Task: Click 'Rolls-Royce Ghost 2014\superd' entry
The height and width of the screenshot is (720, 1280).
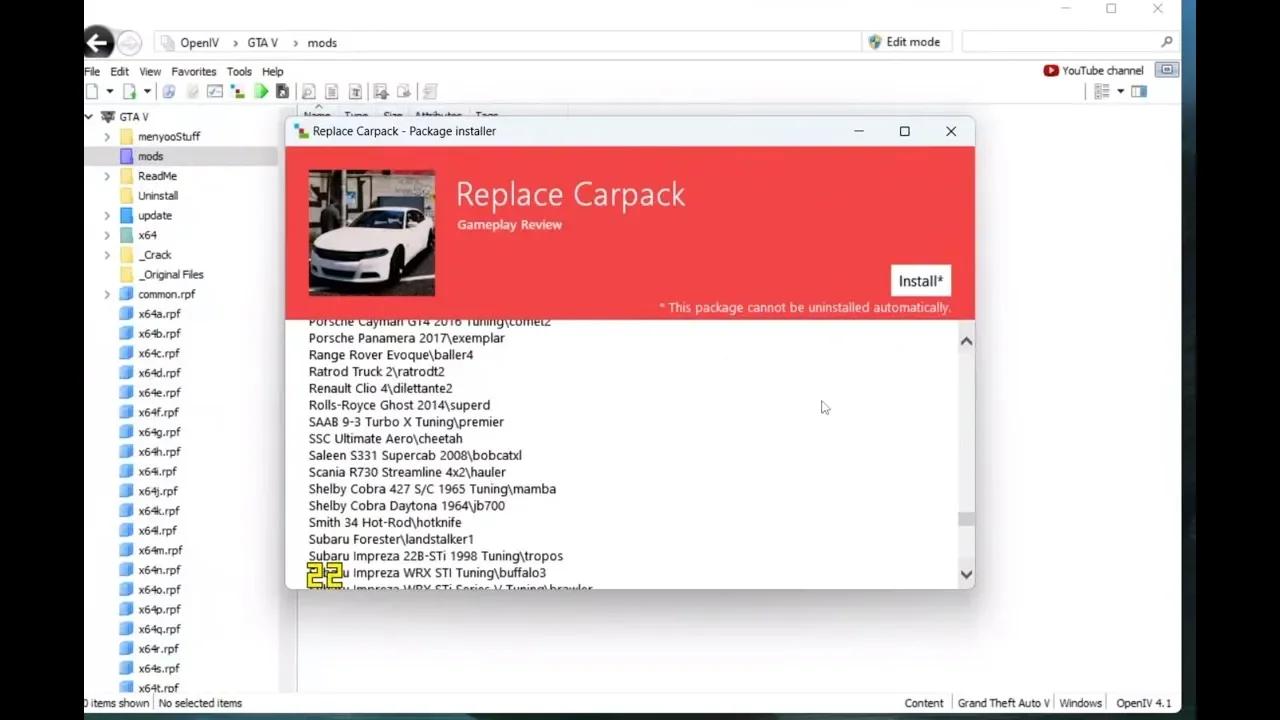Action: point(399,405)
